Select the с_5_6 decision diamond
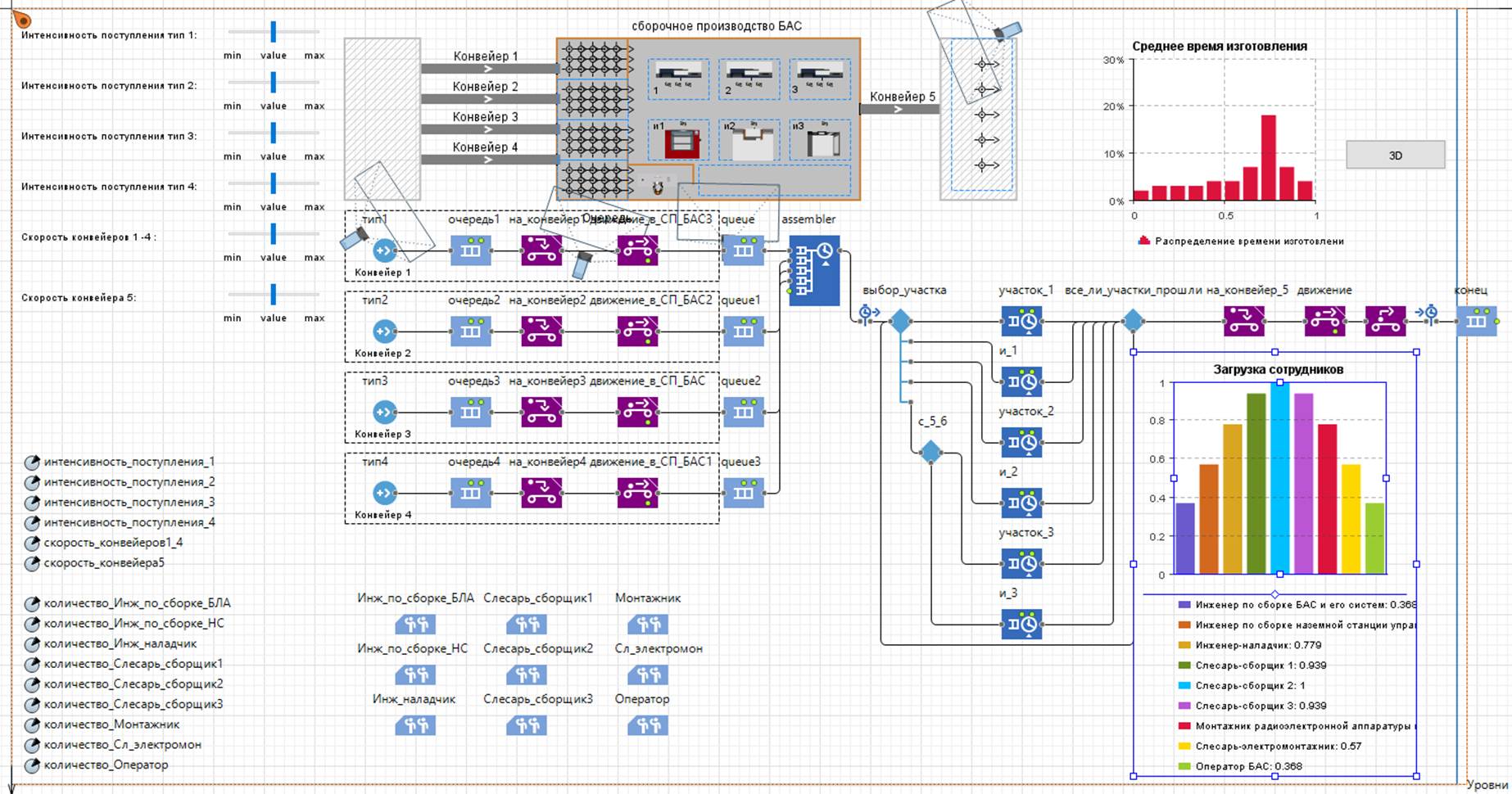 (930, 452)
